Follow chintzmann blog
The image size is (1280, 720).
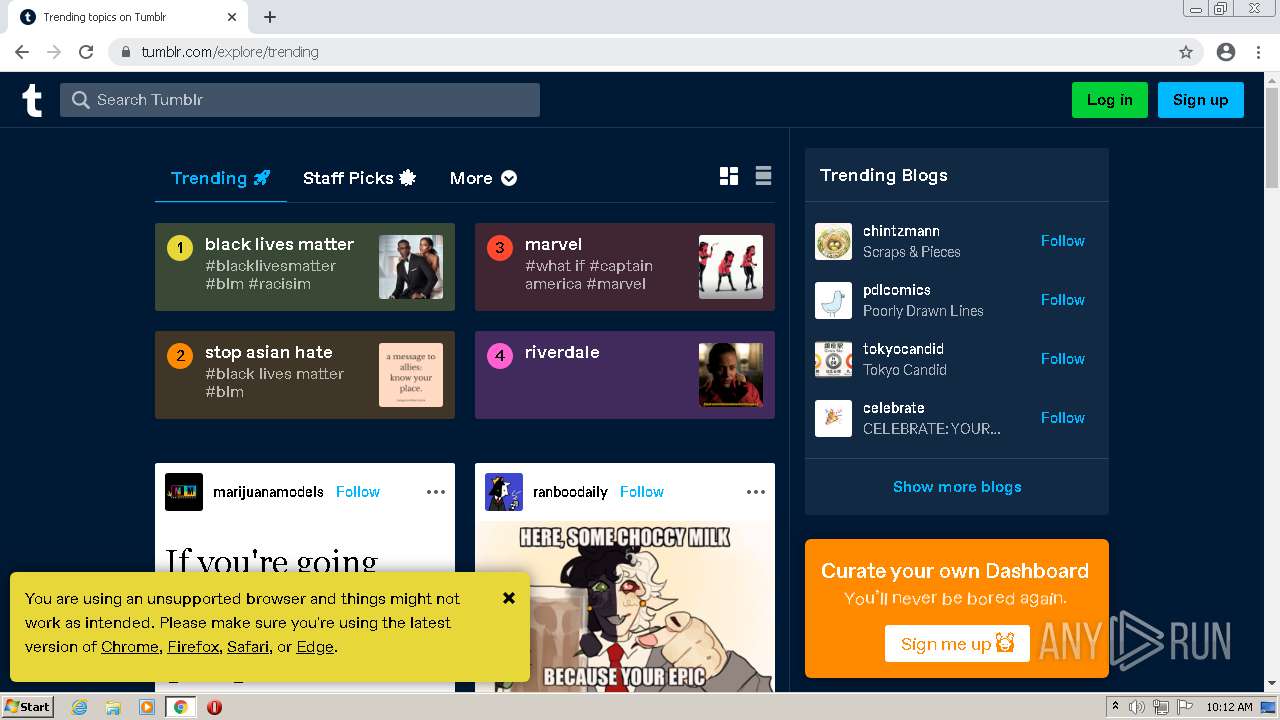(1062, 241)
